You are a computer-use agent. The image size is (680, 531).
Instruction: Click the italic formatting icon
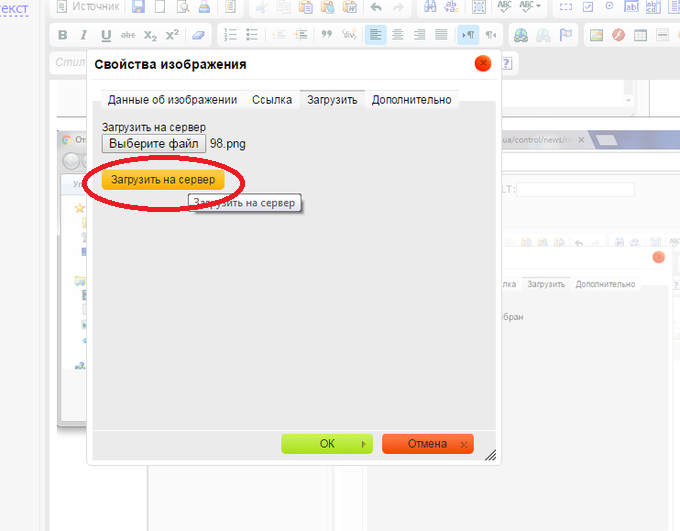coord(85,35)
